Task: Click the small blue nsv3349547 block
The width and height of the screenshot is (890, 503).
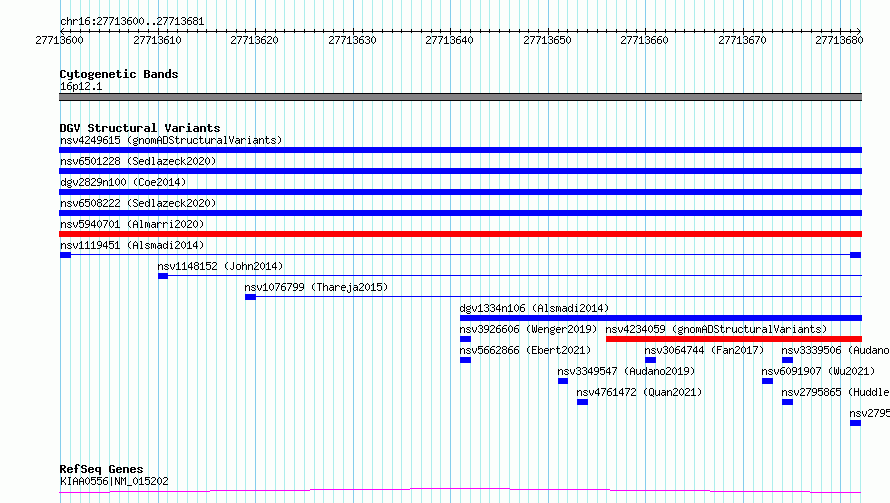Action: click(x=562, y=381)
